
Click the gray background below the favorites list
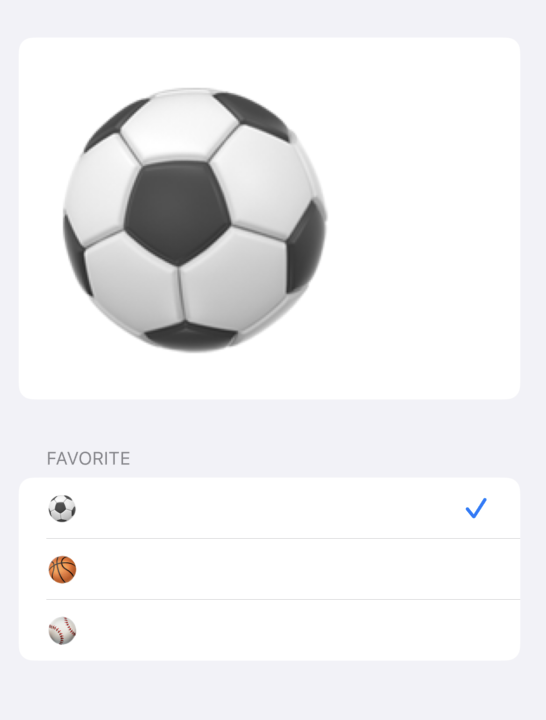273,691
